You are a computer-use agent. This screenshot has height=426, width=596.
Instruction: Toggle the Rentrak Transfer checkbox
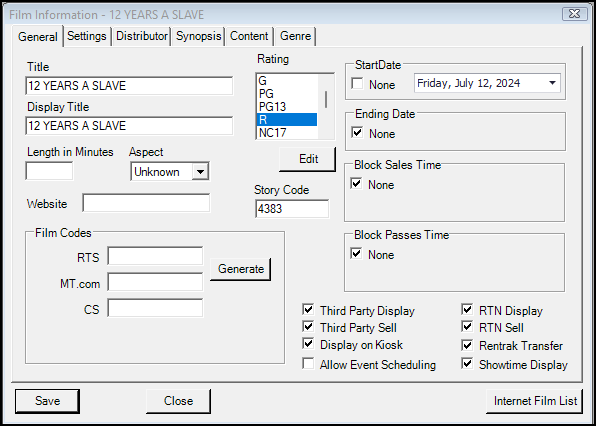pos(467,345)
